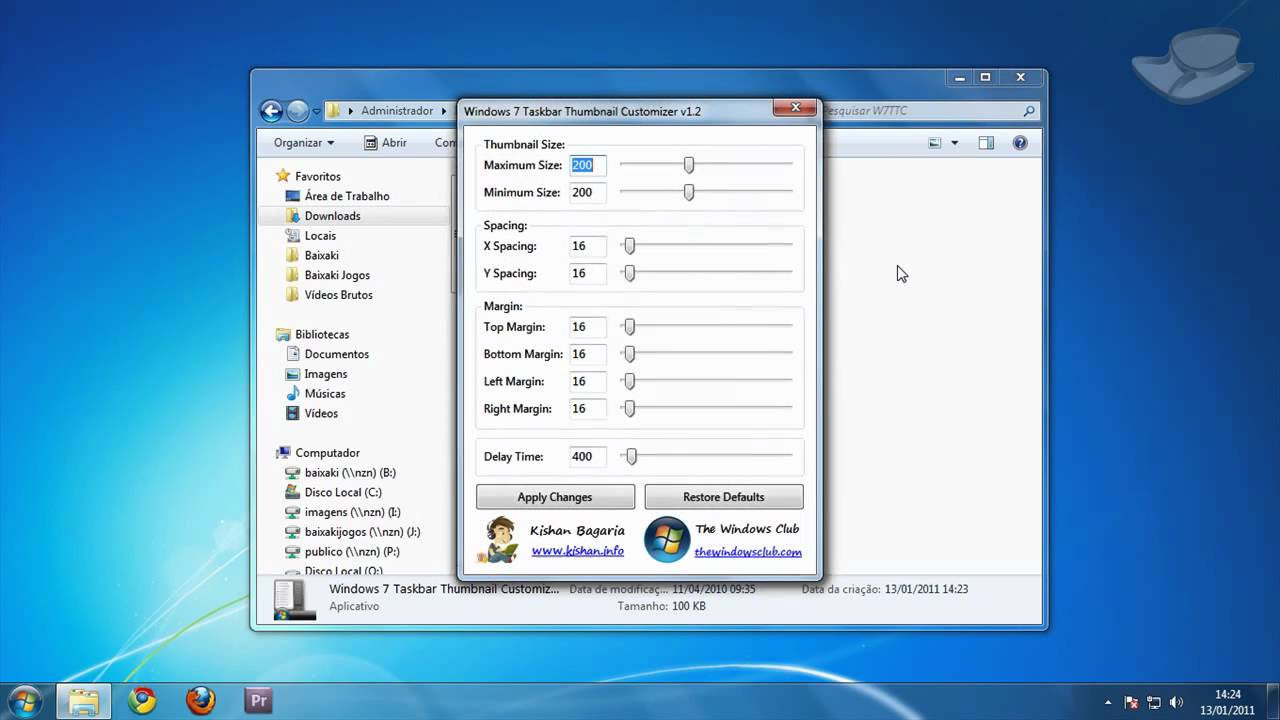Viewport: 1280px width, 720px height.
Task: Click the Maximum Size slider thumb
Action: click(x=689, y=165)
